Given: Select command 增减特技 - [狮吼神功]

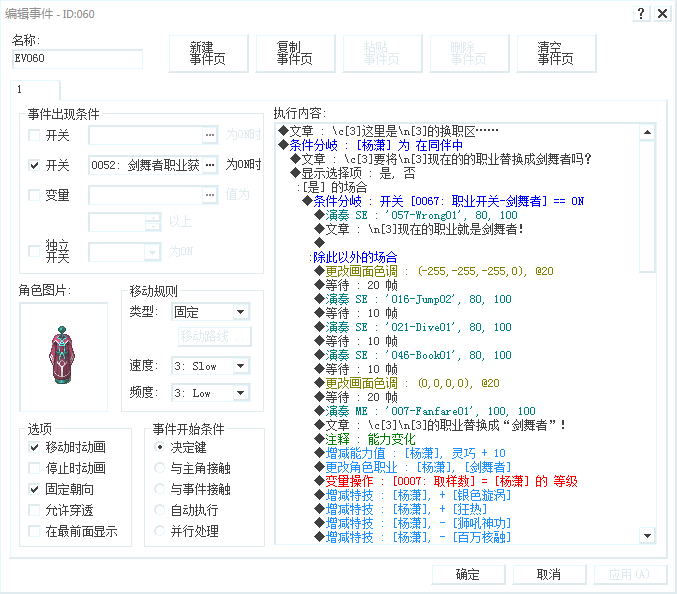Looking at the screenshot, I should pos(413,523).
